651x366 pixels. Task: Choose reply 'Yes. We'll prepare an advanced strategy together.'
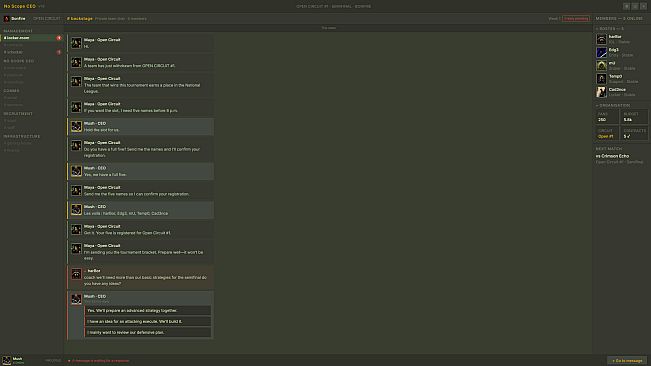(148, 310)
